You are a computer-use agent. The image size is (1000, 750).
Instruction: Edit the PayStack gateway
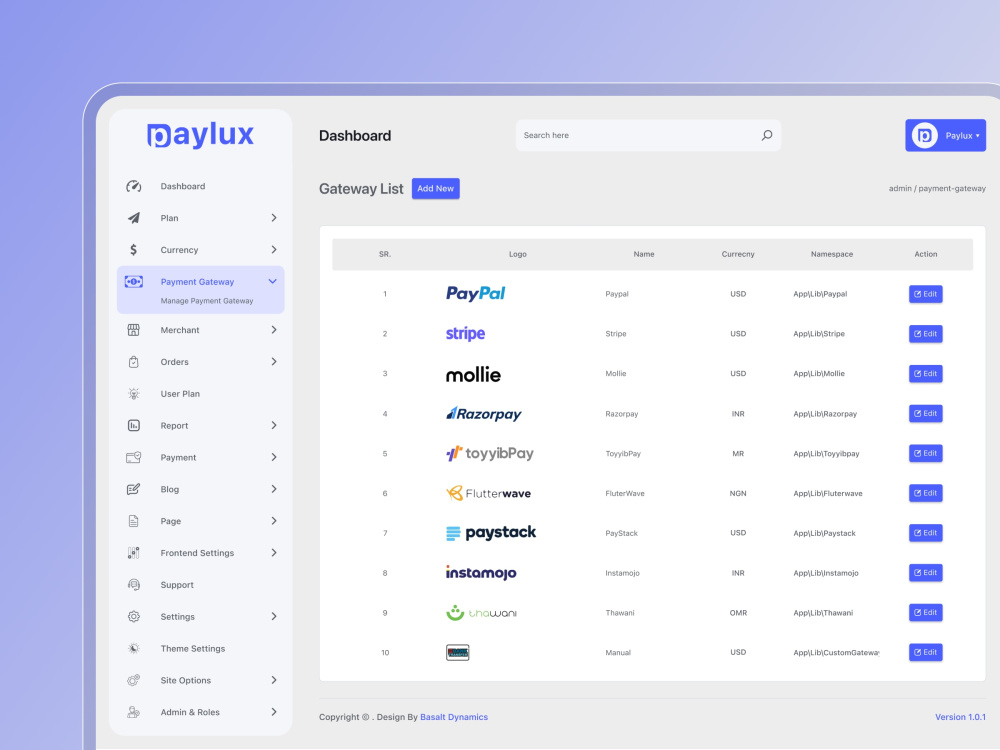(925, 533)
